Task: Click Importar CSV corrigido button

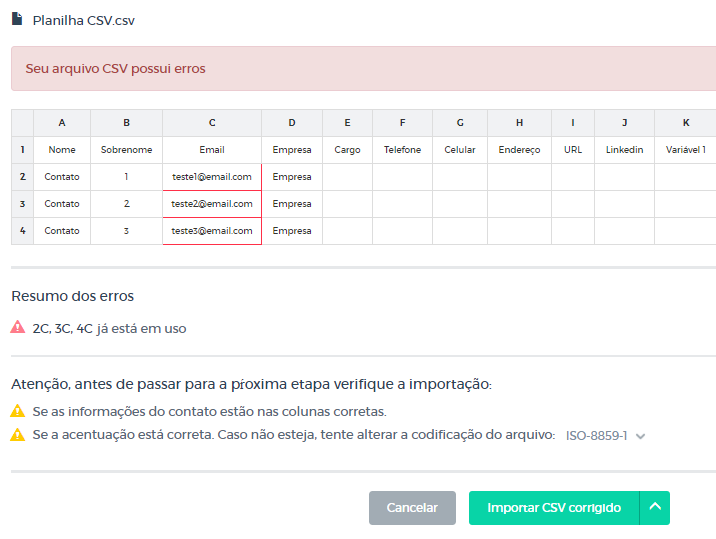Action: (x=553, y=508)
